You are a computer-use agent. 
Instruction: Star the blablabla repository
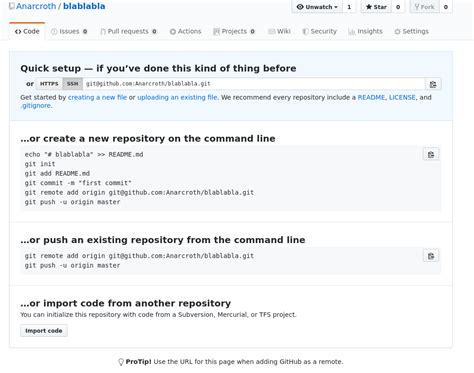(376, 7)
